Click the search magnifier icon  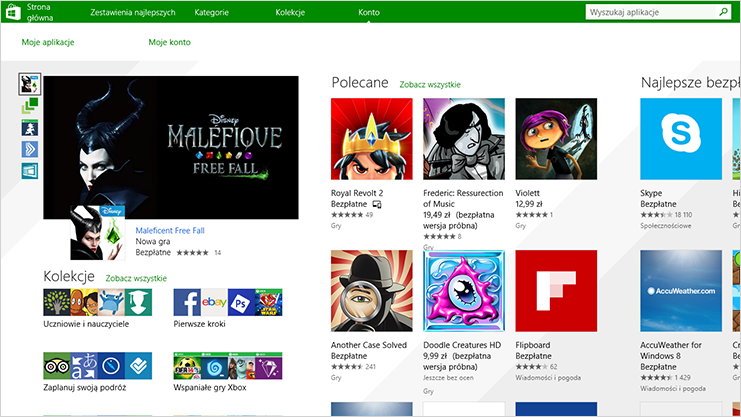pyautogui.click(x=724, y=12)
